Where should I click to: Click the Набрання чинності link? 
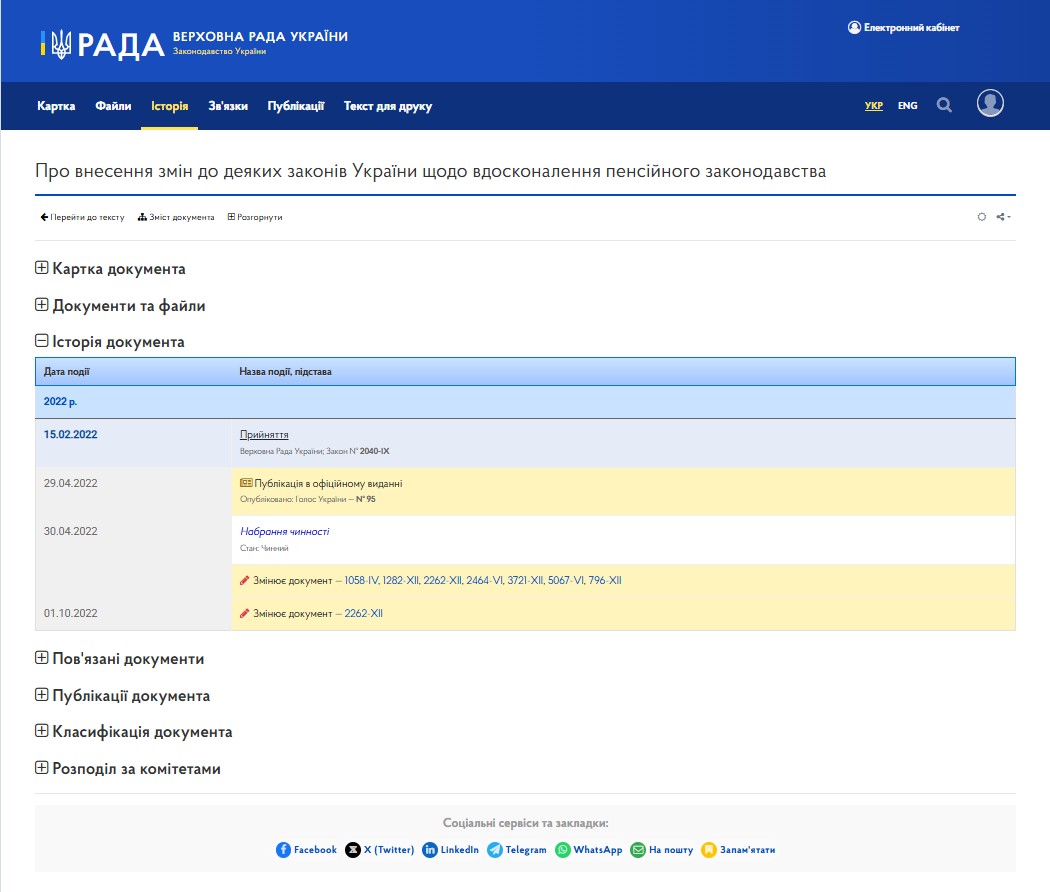[x=285, y=531]
